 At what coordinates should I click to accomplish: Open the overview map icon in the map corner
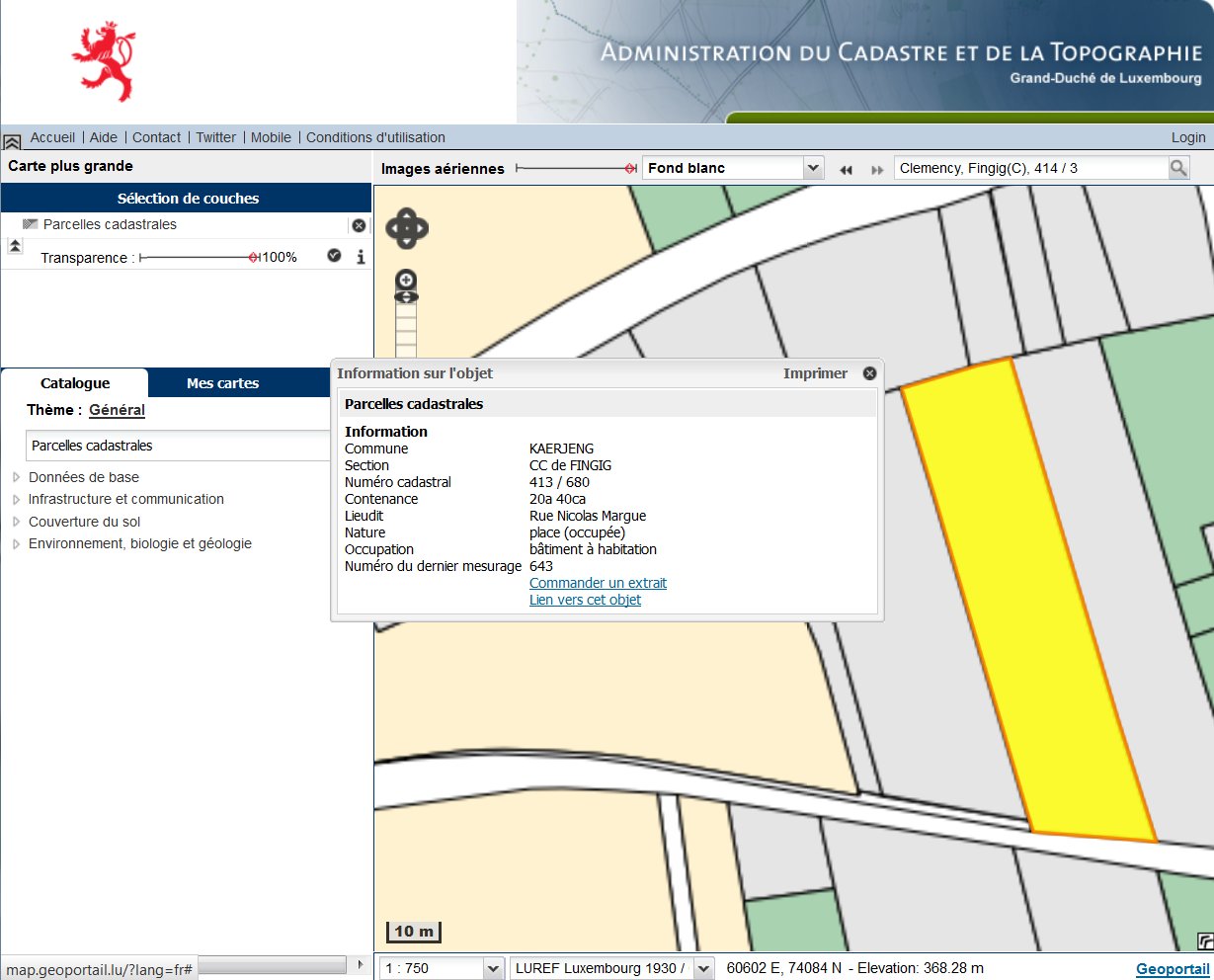point(1204,940)
